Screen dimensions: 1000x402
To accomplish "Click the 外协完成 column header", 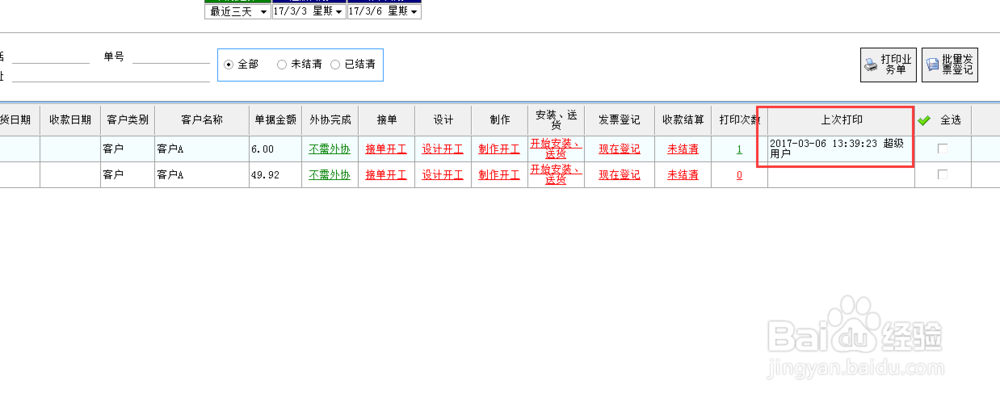I will tap(330, 120).
